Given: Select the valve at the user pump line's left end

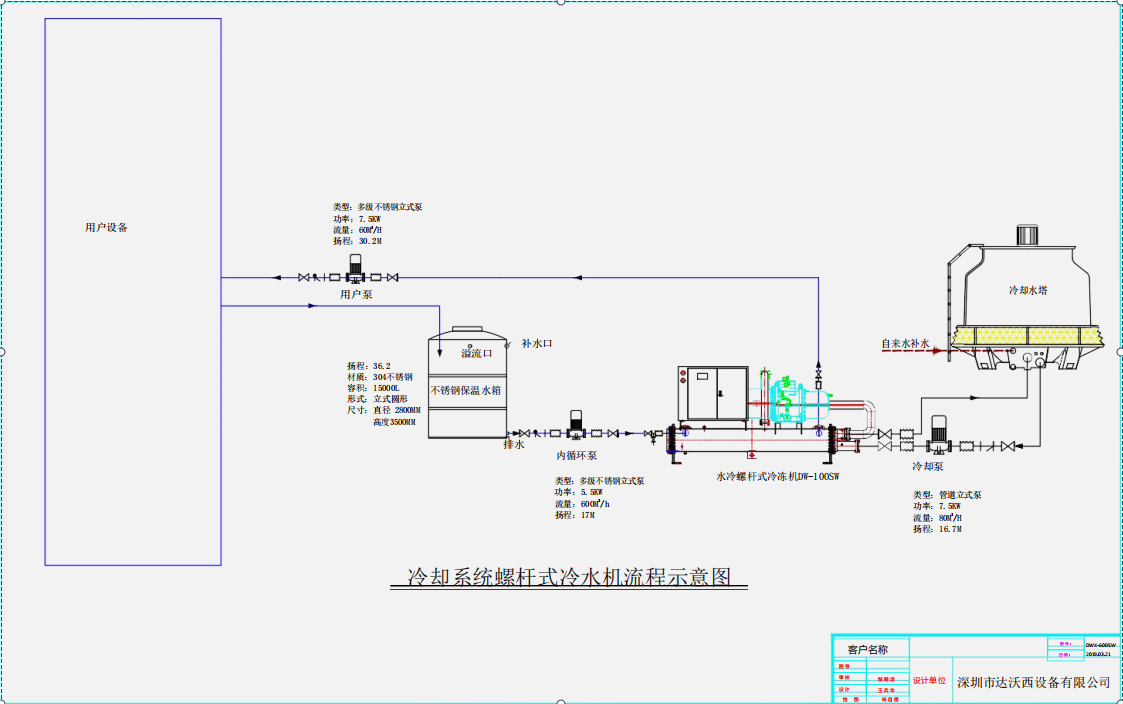Looking at the screenshot, I should point(304,277).
